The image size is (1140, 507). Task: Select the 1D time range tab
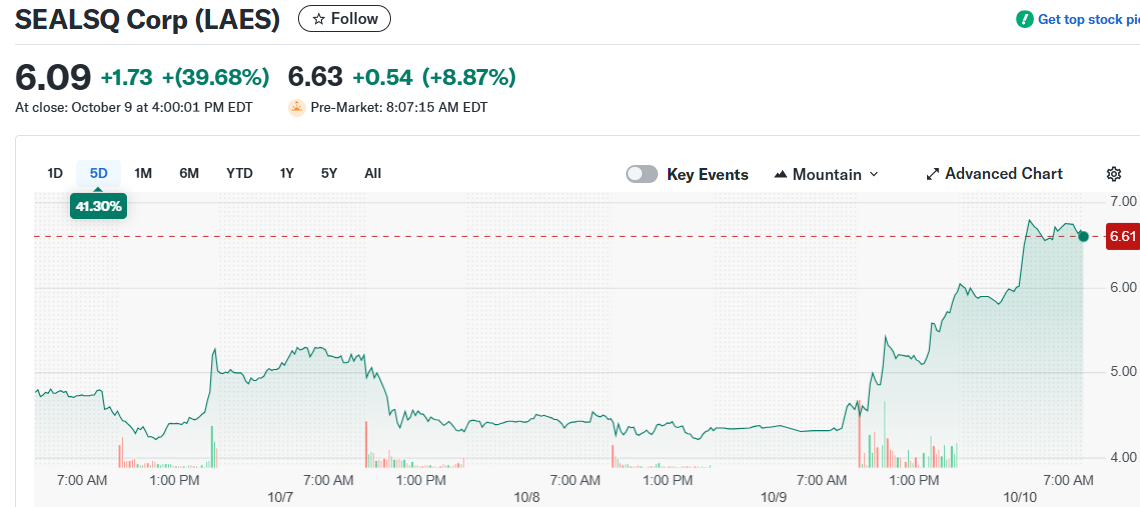tap(55, 173)
